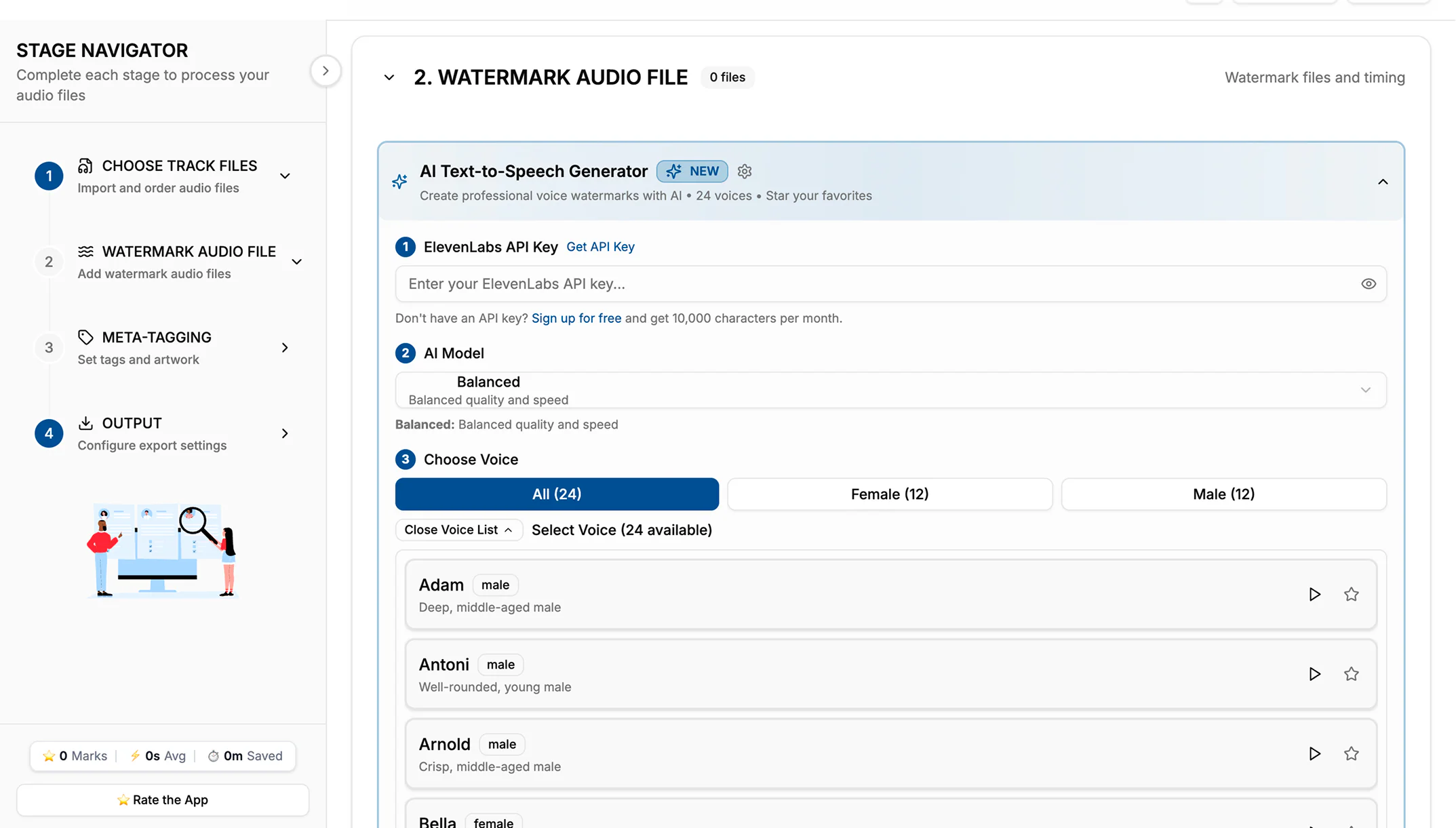
Task: Click the 0 files badge
Action: [727, 77]
